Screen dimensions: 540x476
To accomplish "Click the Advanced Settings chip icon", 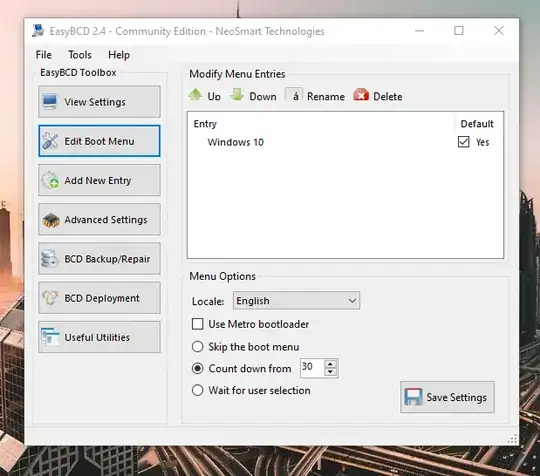I will pyautogui.click(x=51, y=220).
